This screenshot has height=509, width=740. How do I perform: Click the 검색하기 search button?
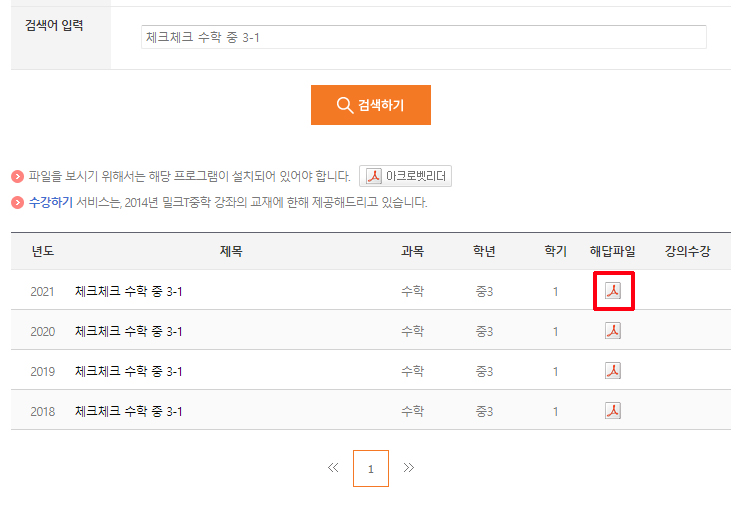[370, 105]
